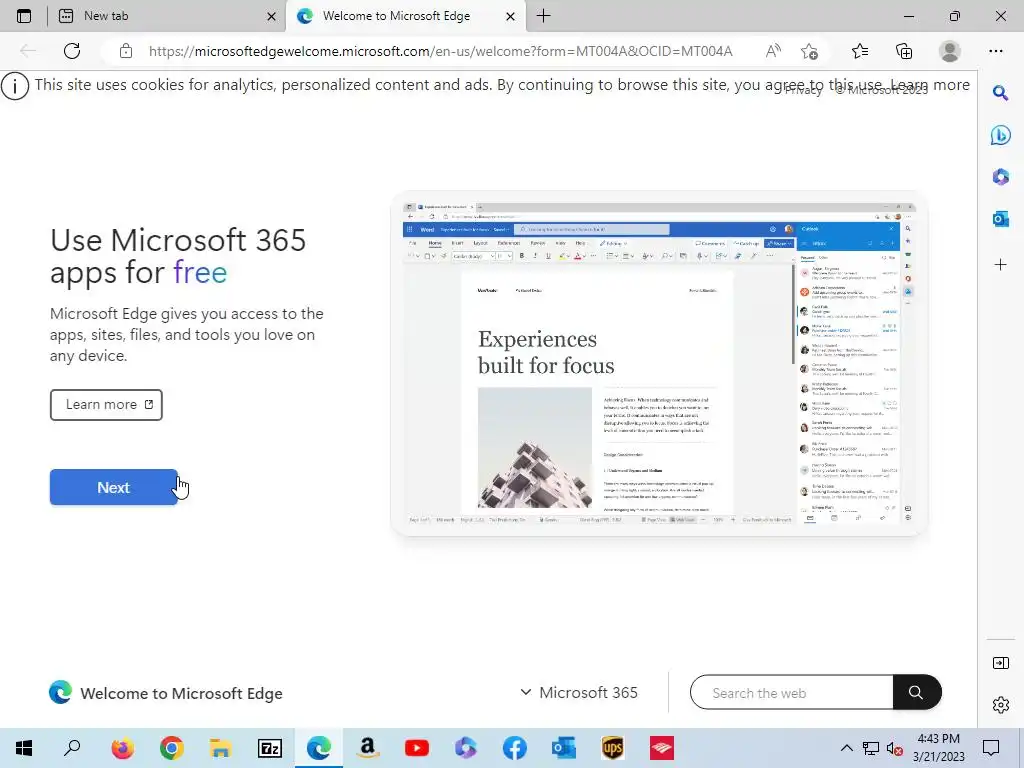Launch Firefox from the taskbar

pos(122,748)
